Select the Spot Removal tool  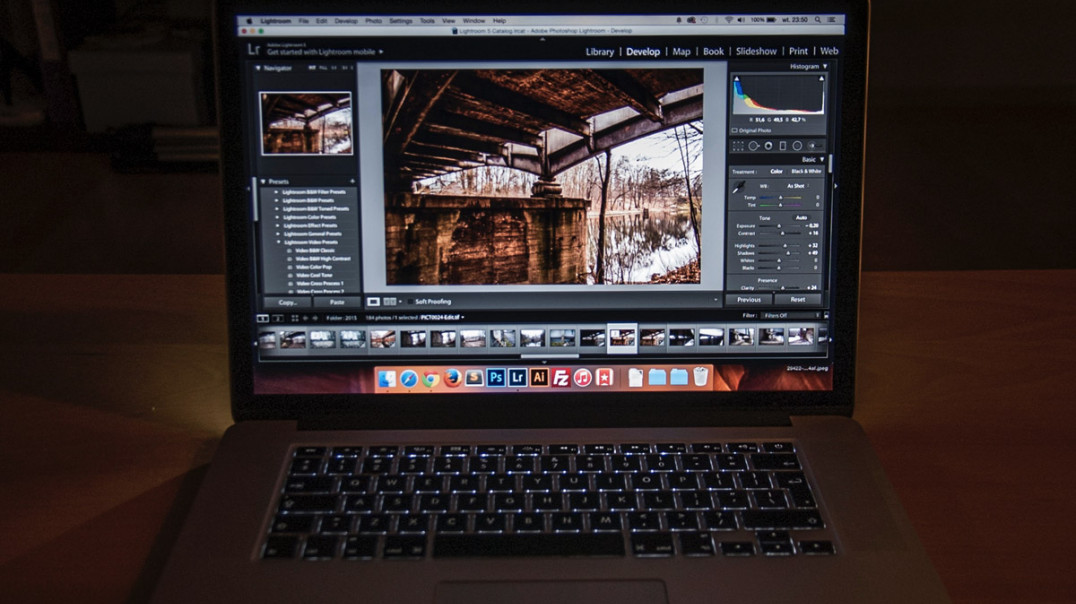coord(753,146)
